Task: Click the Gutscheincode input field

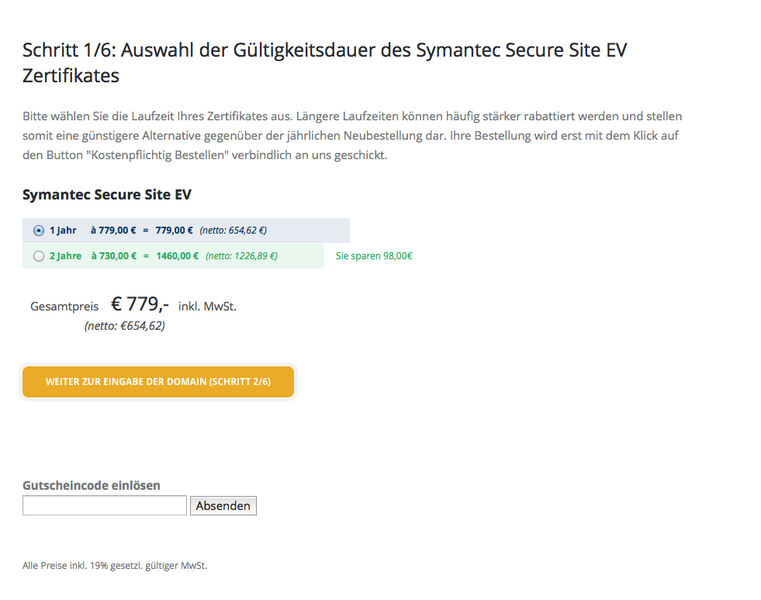Action: click(x=104, y=506)
